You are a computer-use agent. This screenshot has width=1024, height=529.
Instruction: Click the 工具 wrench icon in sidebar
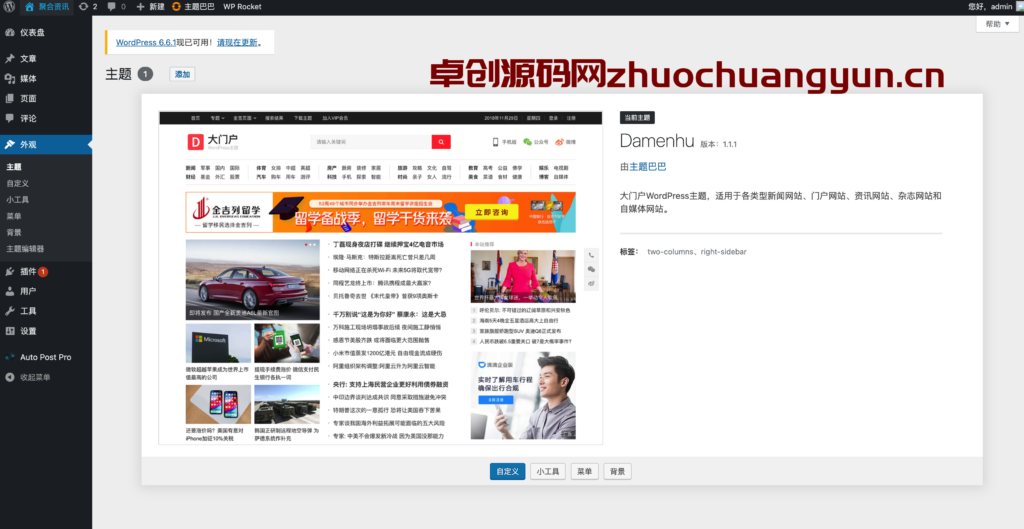(10, 311)
